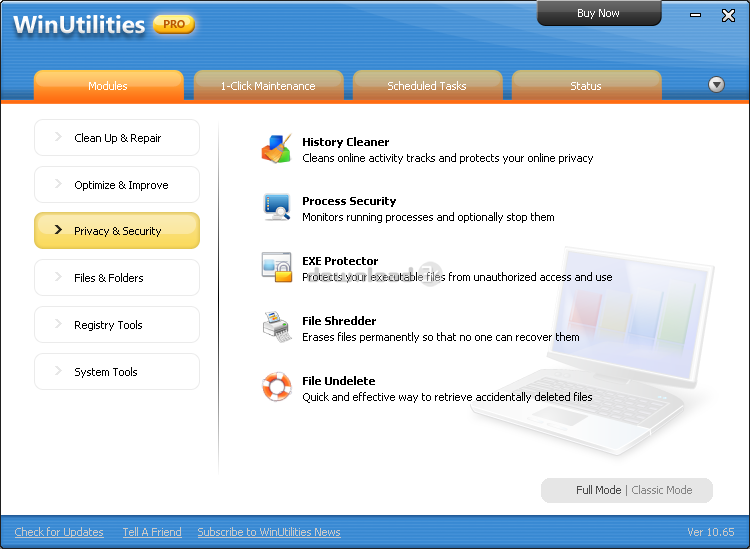Go to the Scheduled Tasks tab
Viewport: 750px width, 549px height.
pos(427,86)
